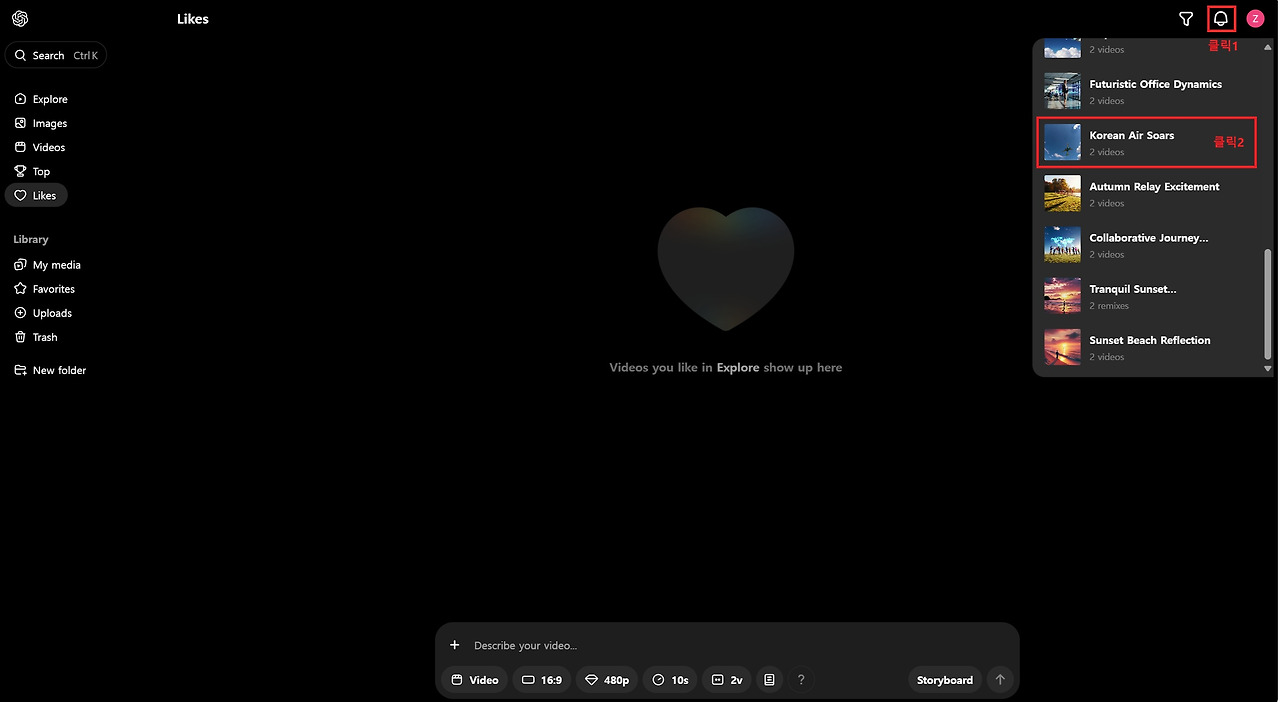This screenshot has height=702, width=1280.
Task: Go to Explore in sidebar
Action: pos(41,99)
